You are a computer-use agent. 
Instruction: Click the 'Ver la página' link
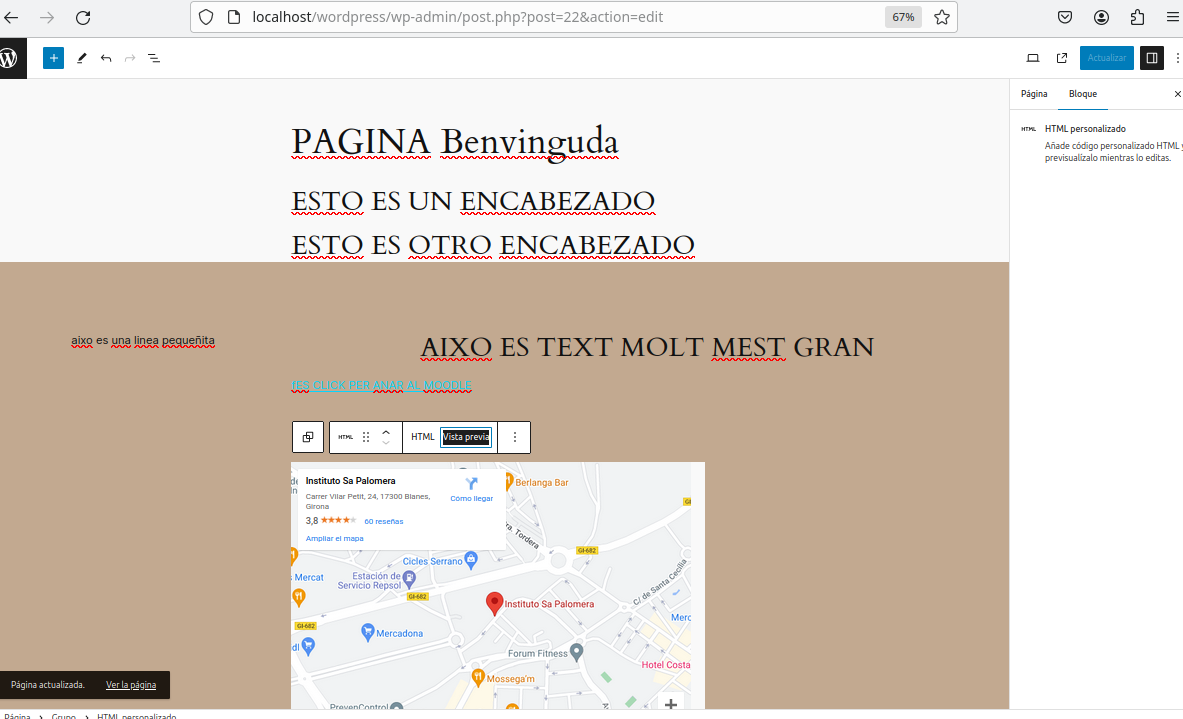[131, 685]
